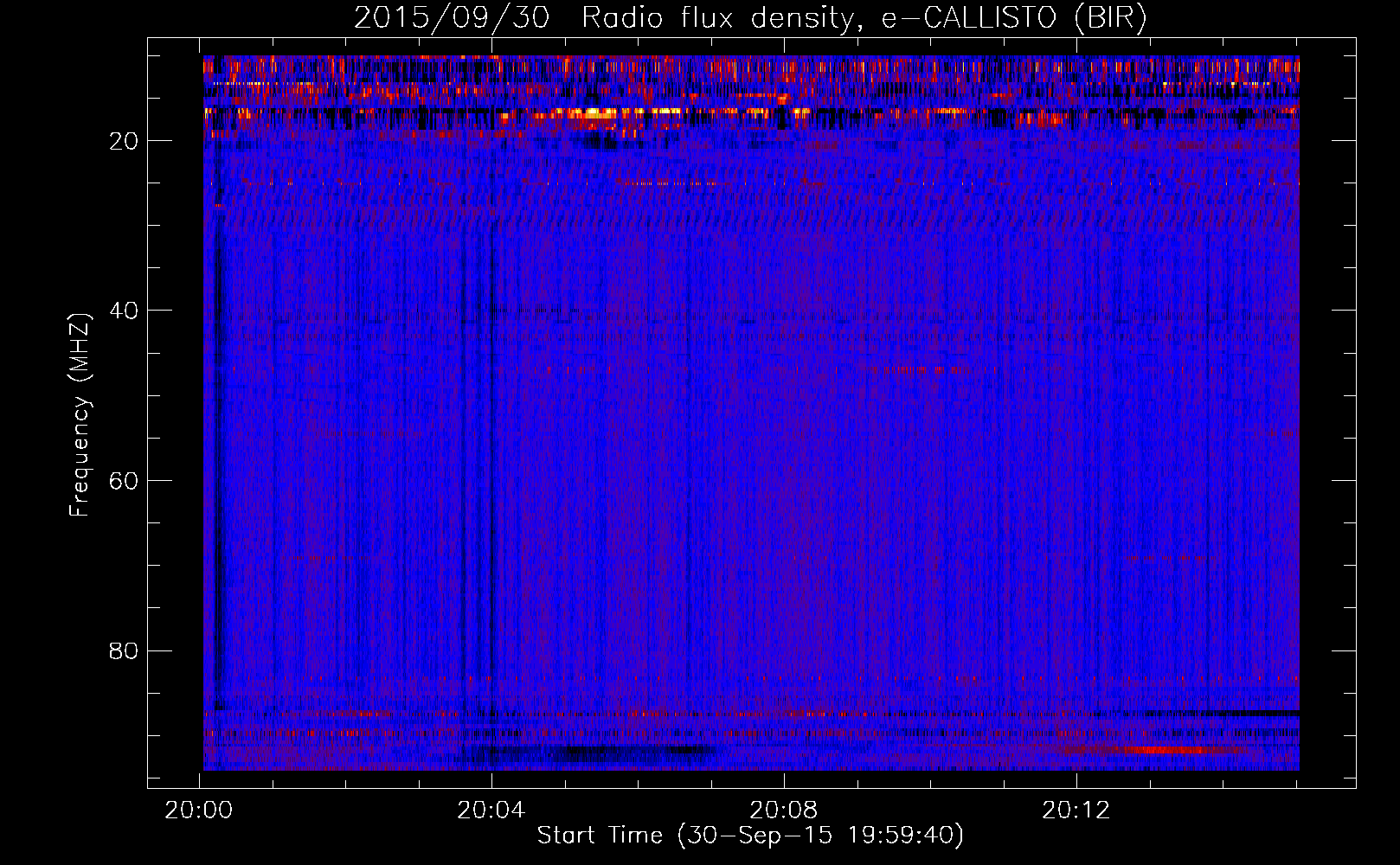1400x865 pixels.
Task: Select the 20:12 time tick label
Action: 1076,811
